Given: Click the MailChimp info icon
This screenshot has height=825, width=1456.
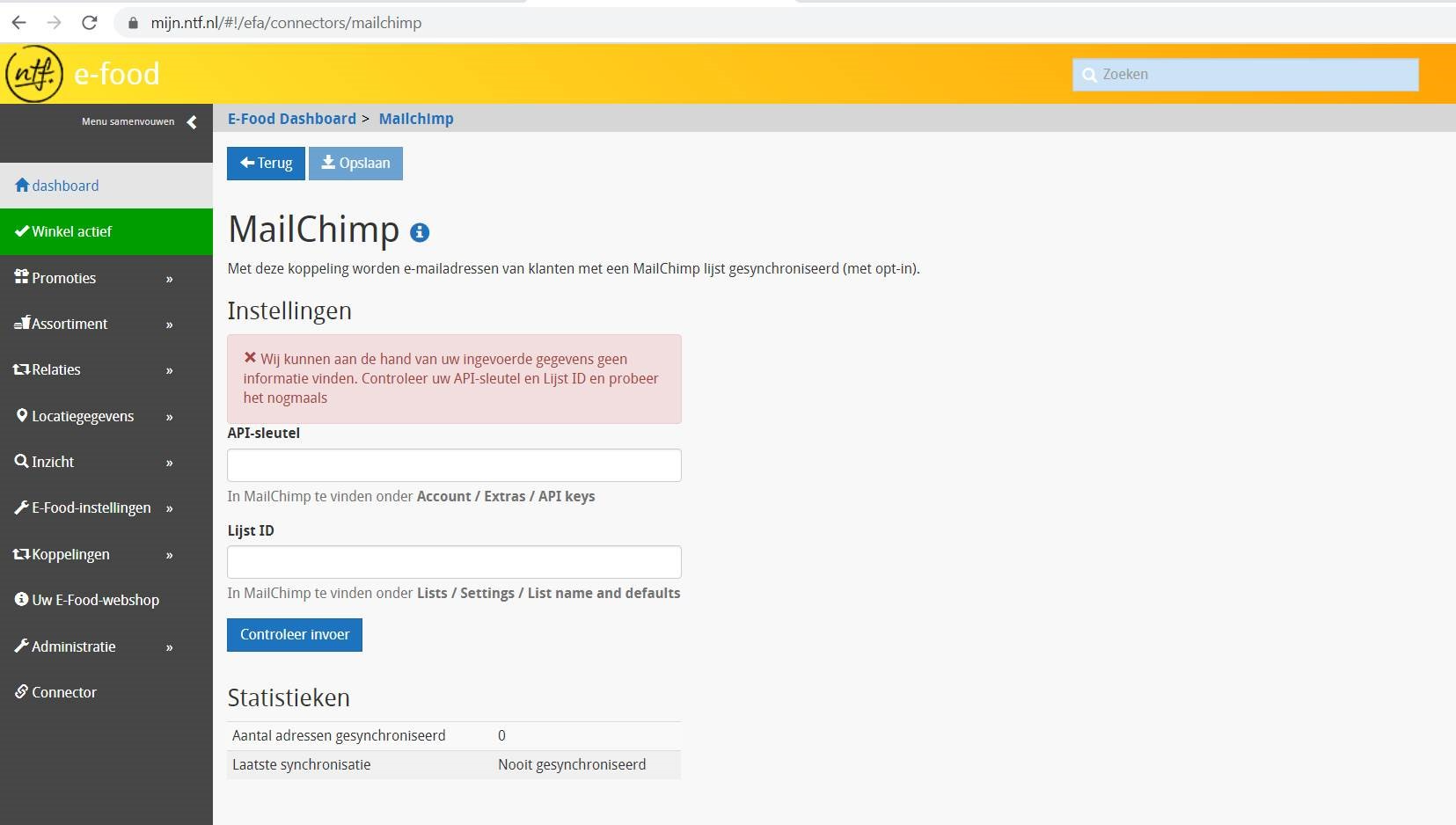Looking at the screenshot, I should (420, 232).
